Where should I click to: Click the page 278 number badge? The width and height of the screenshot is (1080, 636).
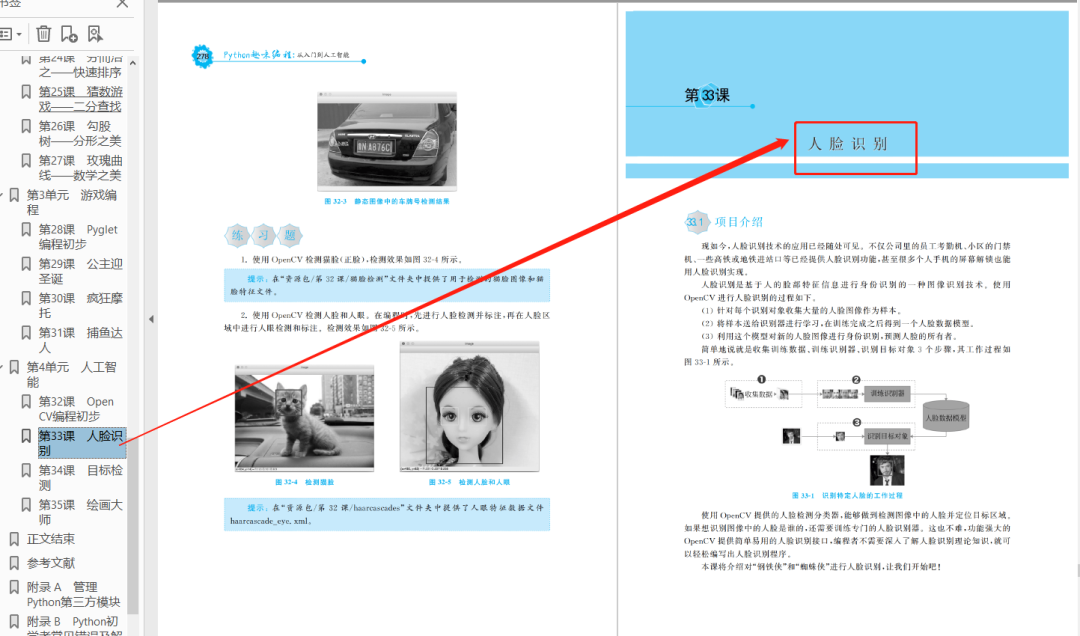click(202, 56)
